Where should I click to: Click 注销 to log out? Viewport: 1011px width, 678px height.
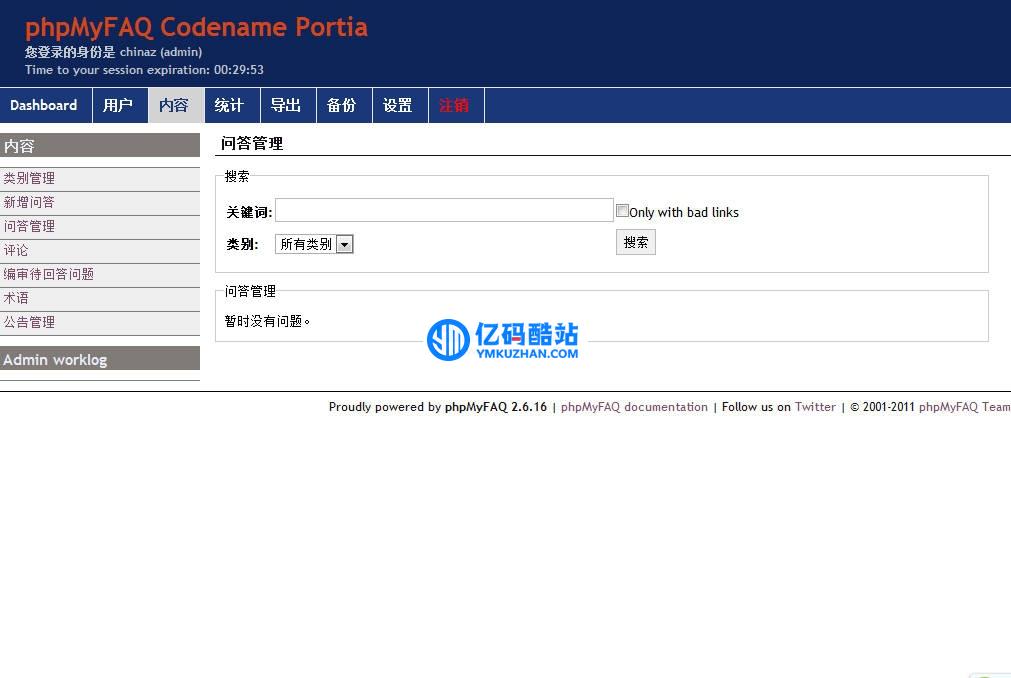[455, 105]
